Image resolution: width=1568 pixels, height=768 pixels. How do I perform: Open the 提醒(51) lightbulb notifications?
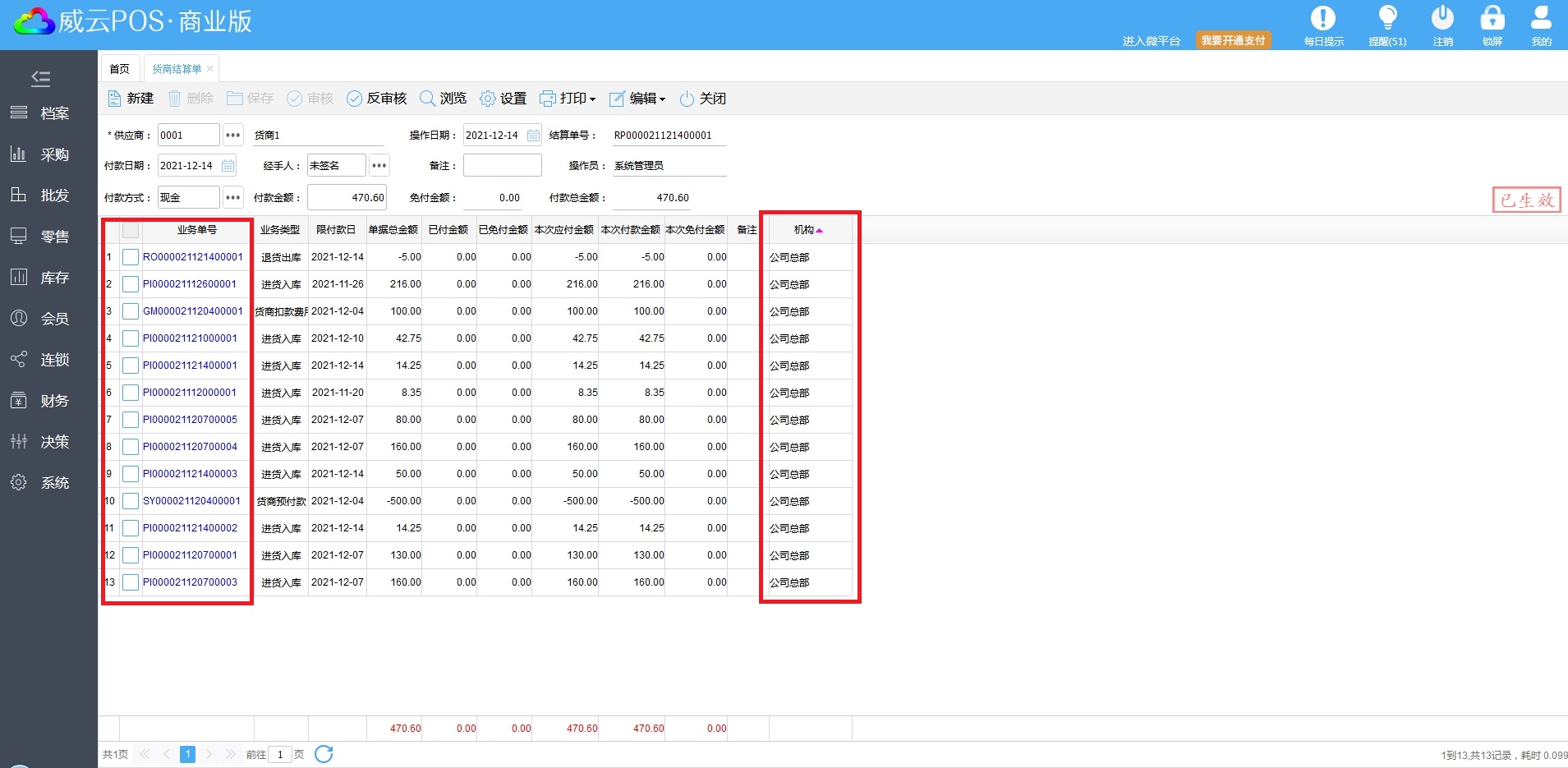tap(1387, 19)
